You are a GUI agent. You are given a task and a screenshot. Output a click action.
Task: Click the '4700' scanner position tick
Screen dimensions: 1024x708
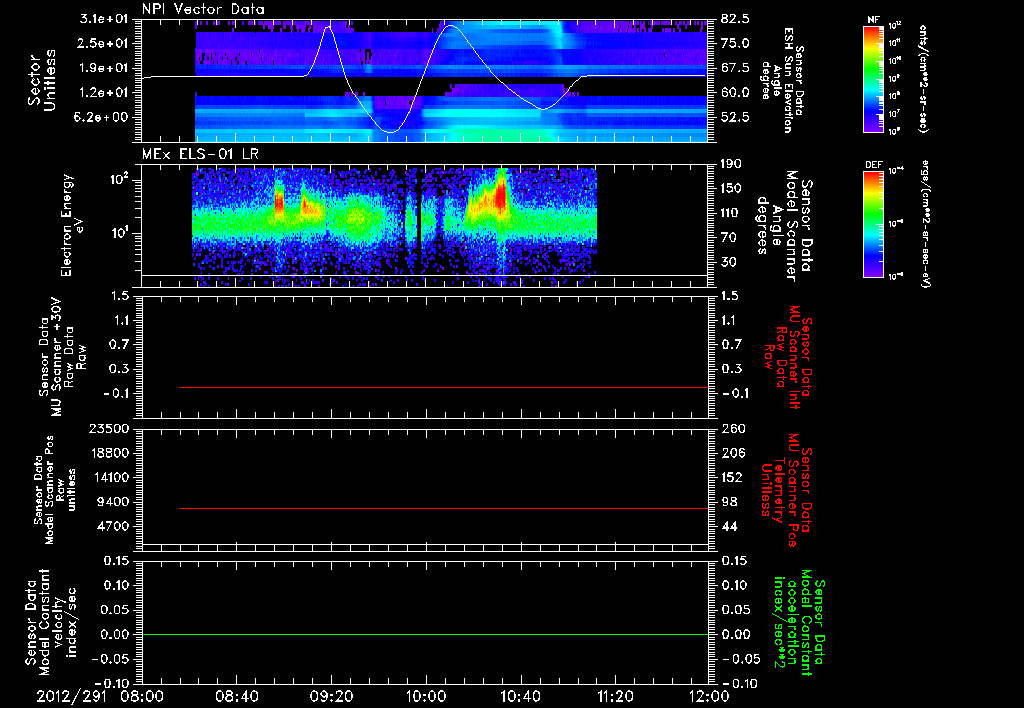[114, 526]
